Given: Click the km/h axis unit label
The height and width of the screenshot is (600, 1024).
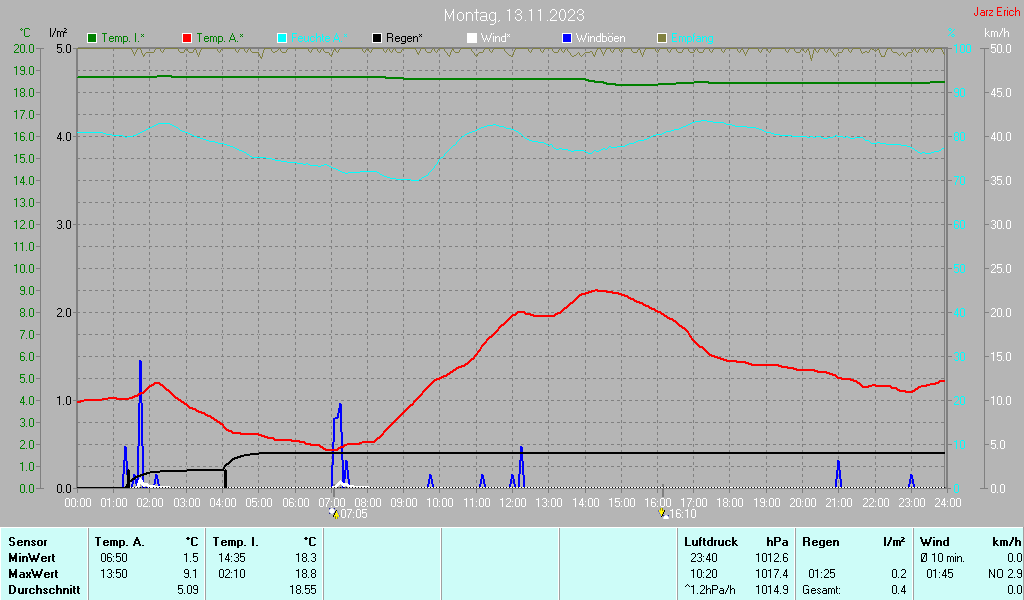Looking at the screenshot, I should [x=997, y=33].
